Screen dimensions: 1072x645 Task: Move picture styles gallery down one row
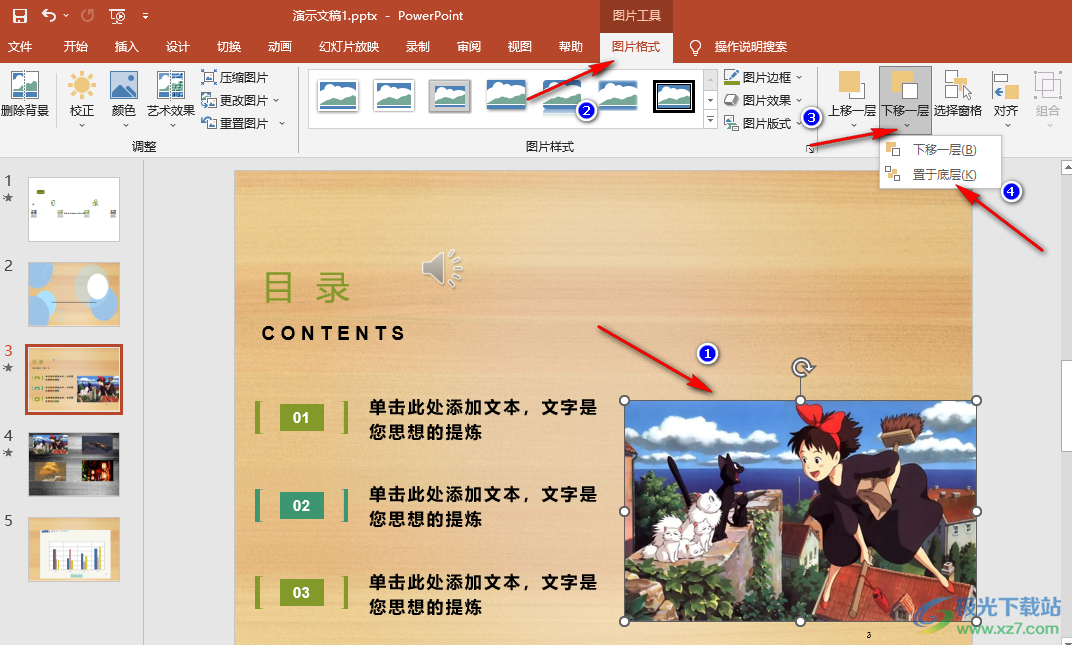pyautogui.click(x=710, y=100)
